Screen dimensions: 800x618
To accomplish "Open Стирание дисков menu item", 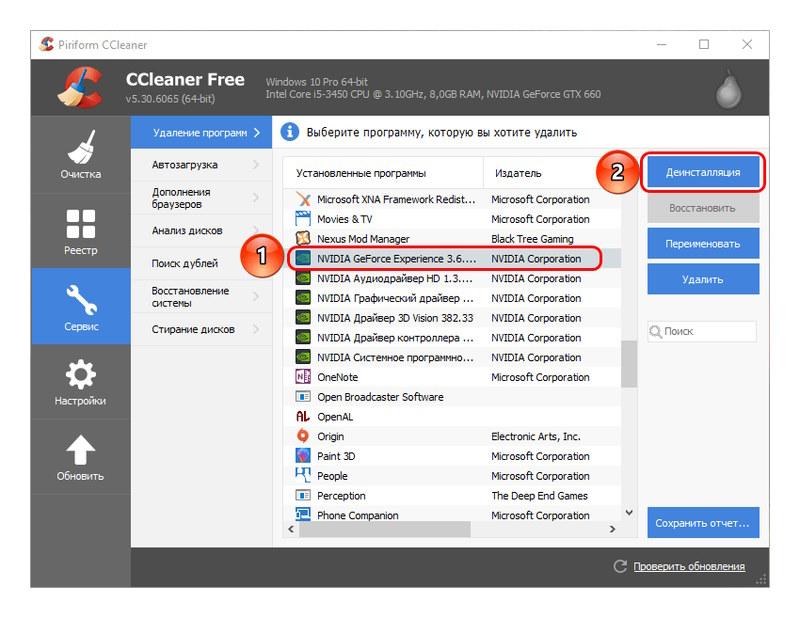I will [x=202, y=330].
